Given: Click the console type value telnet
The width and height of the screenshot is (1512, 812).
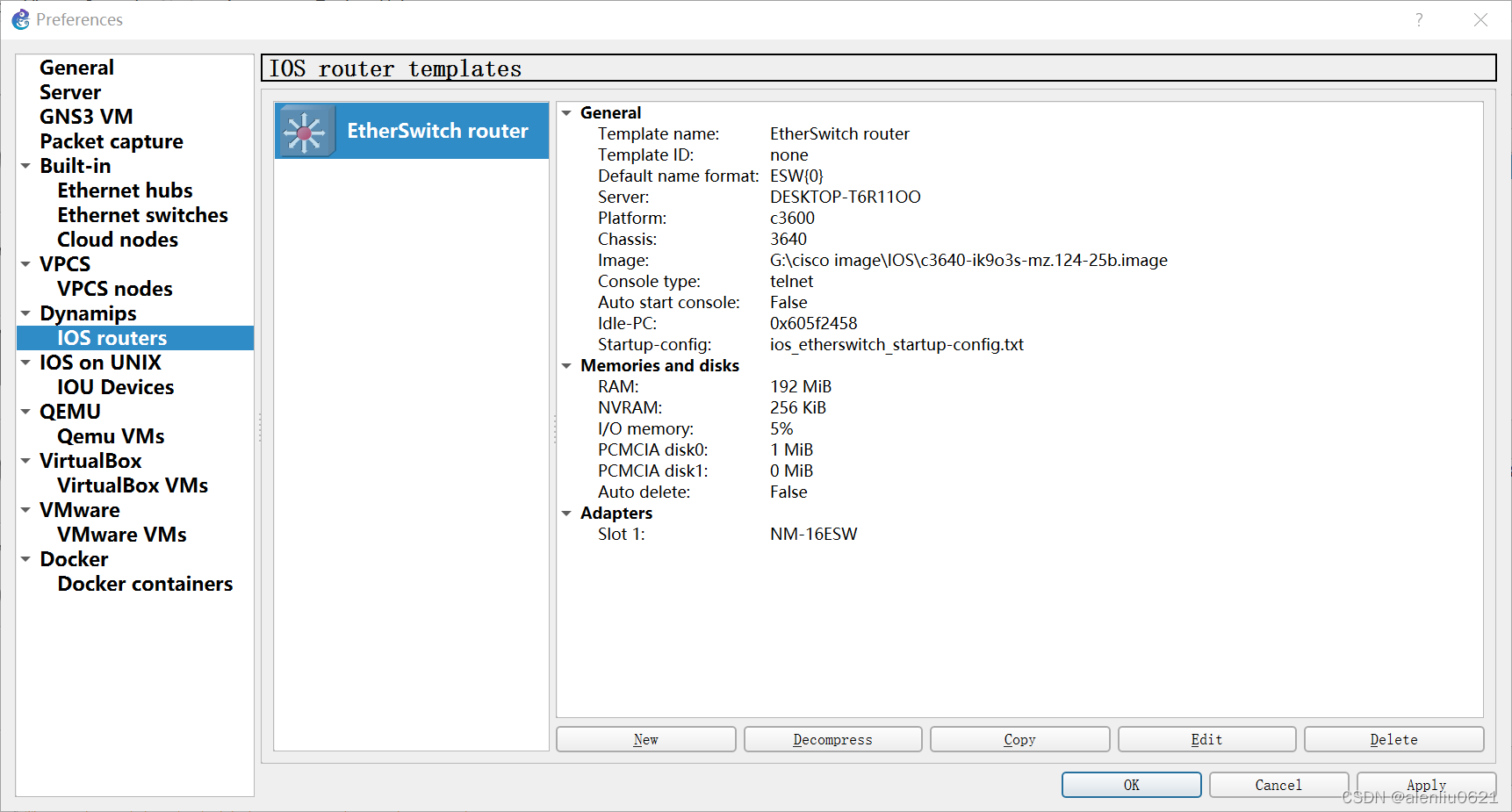Looking at the screenshot, I should click(x=792, y=282).
